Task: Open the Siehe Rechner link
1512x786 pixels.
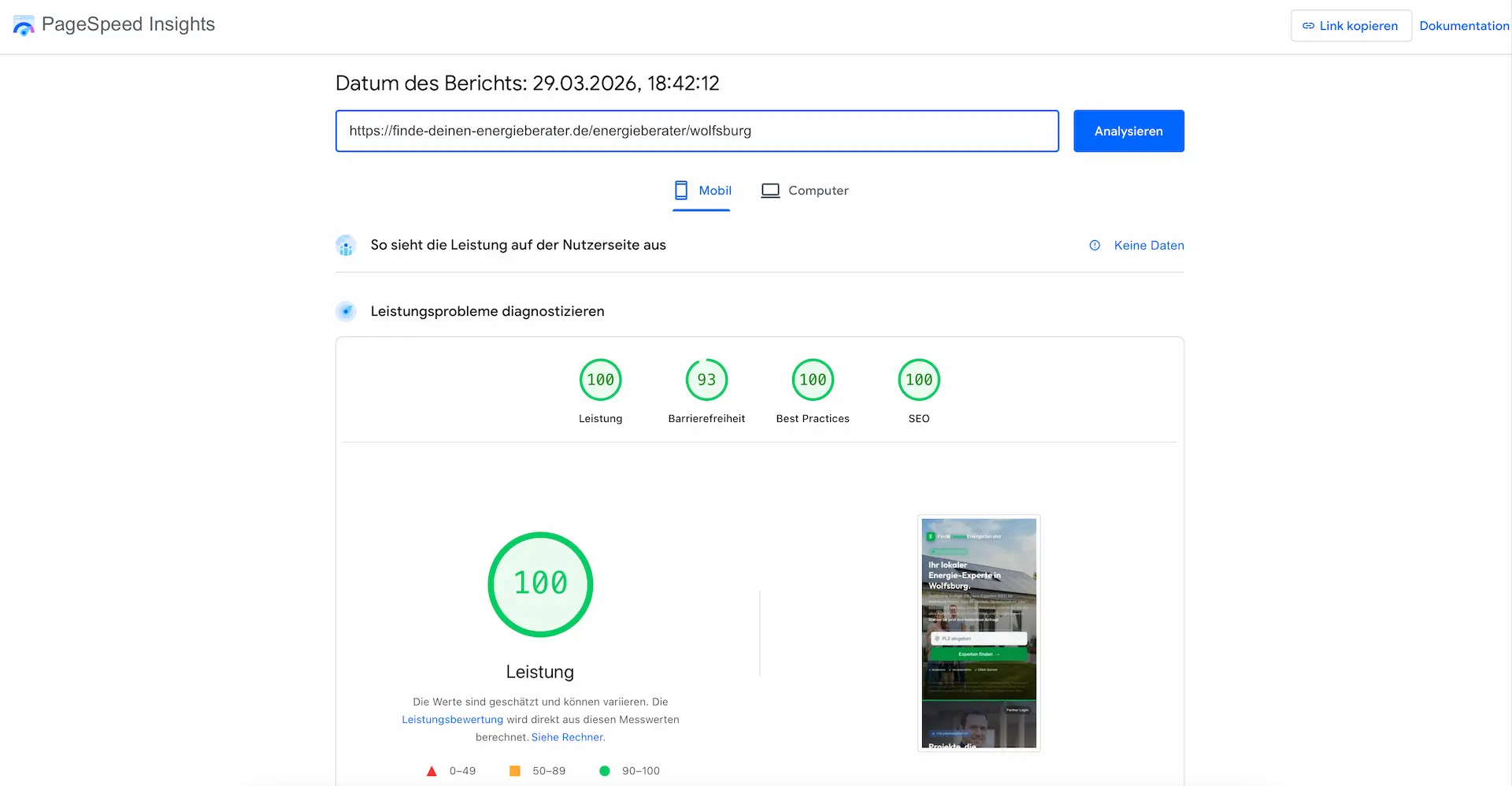Action: [x=567, y=737]
